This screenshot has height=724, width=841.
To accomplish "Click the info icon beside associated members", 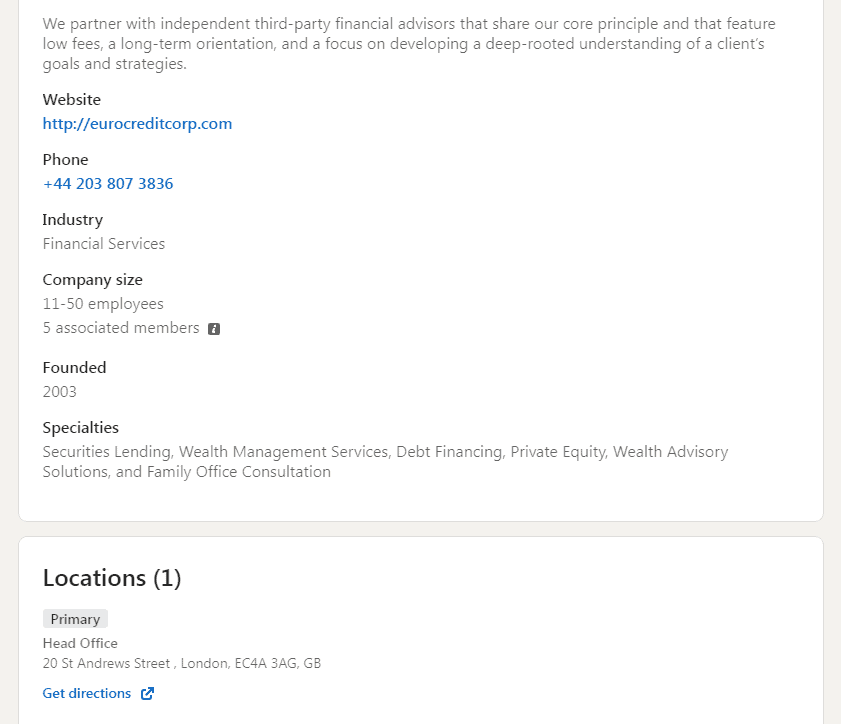I will pos(214,329).
